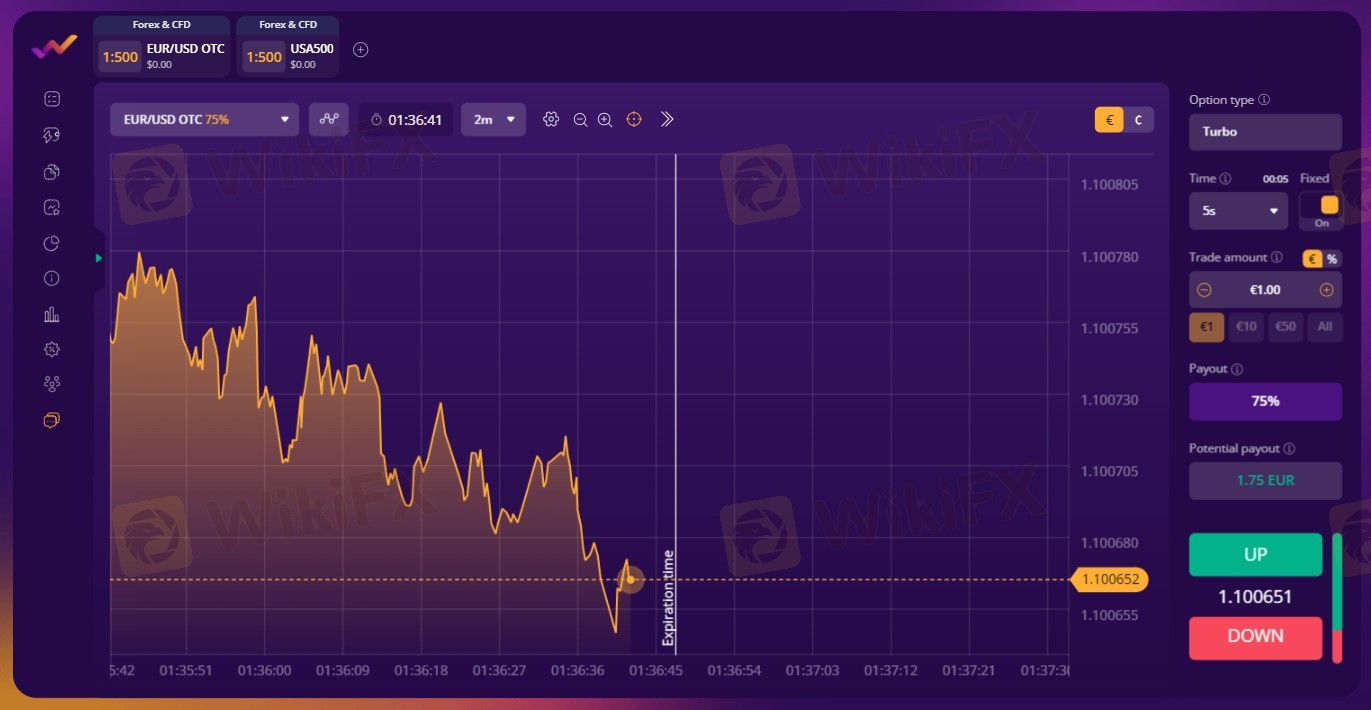
Task: Click info icon next to Time label
Action: pos(1226,178)
